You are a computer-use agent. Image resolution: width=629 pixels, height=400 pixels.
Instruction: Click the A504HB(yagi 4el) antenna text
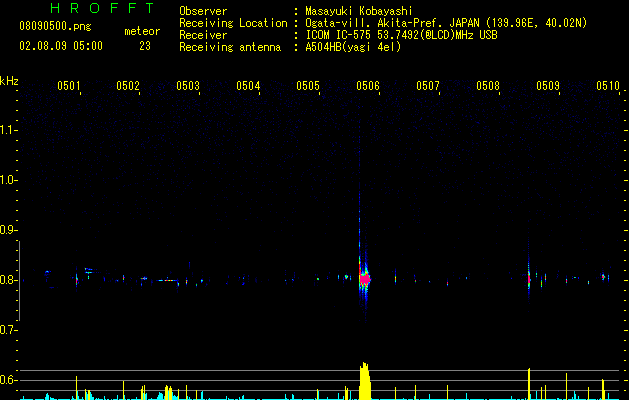pyautogui.click(x=353, y=47)
